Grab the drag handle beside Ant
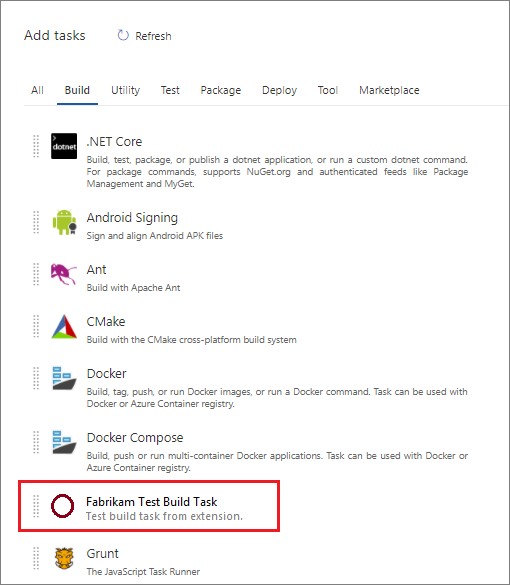 coord(36,274)
